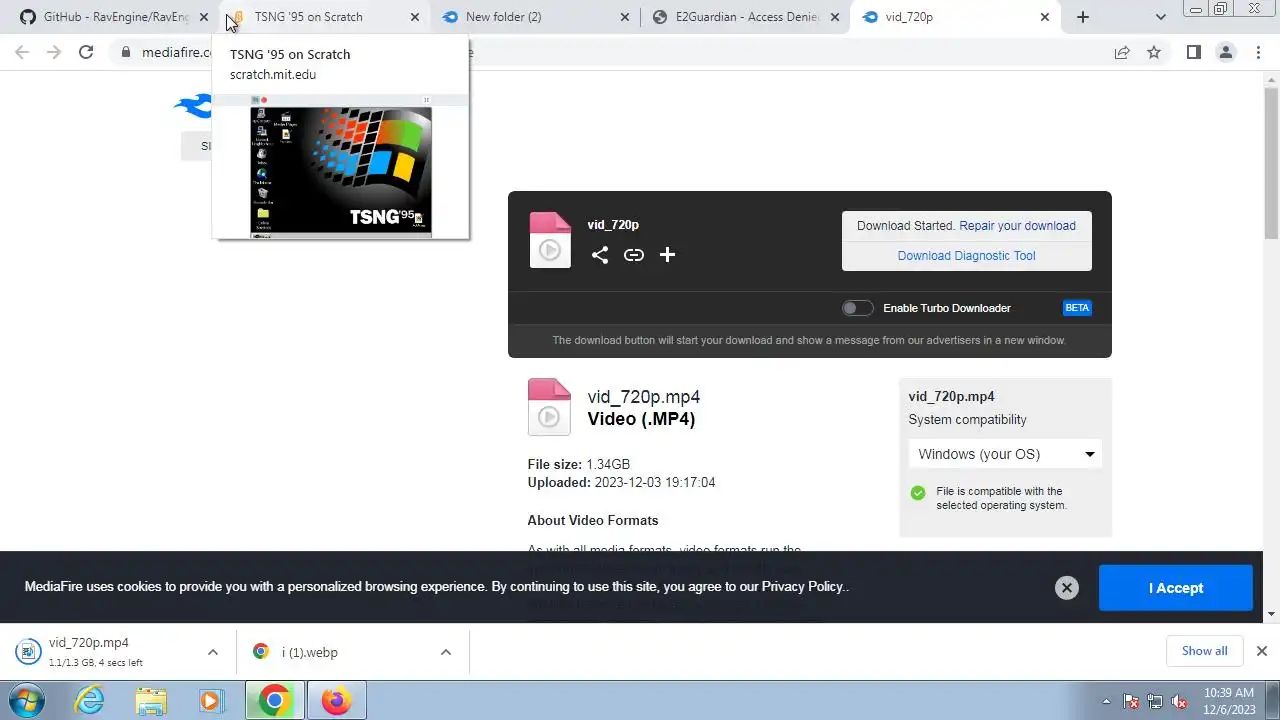Open the Chrome profile avatar
This screenshot has height=720, width=1280.
[1225, 52]
